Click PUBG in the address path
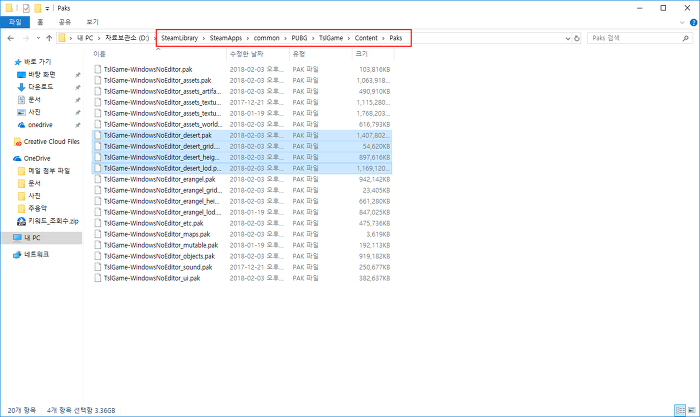This screenshot has height=417, width=700. (x=300, y=38)
